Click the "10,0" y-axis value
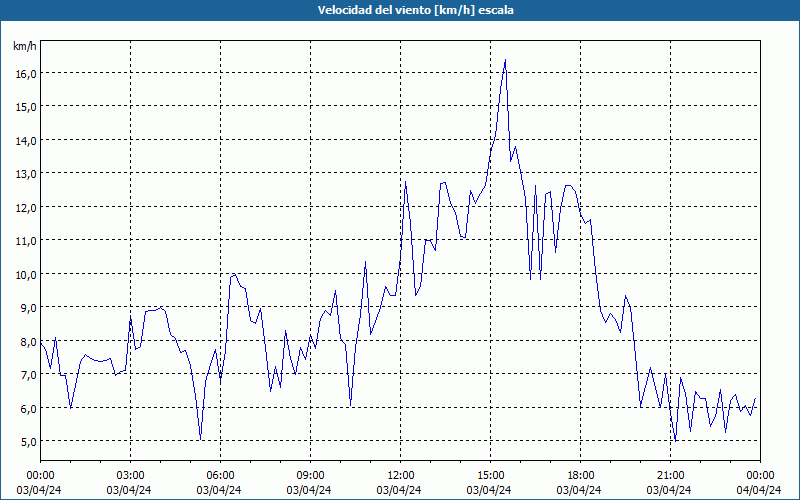 pyautogui.click(x=26, y=274)
